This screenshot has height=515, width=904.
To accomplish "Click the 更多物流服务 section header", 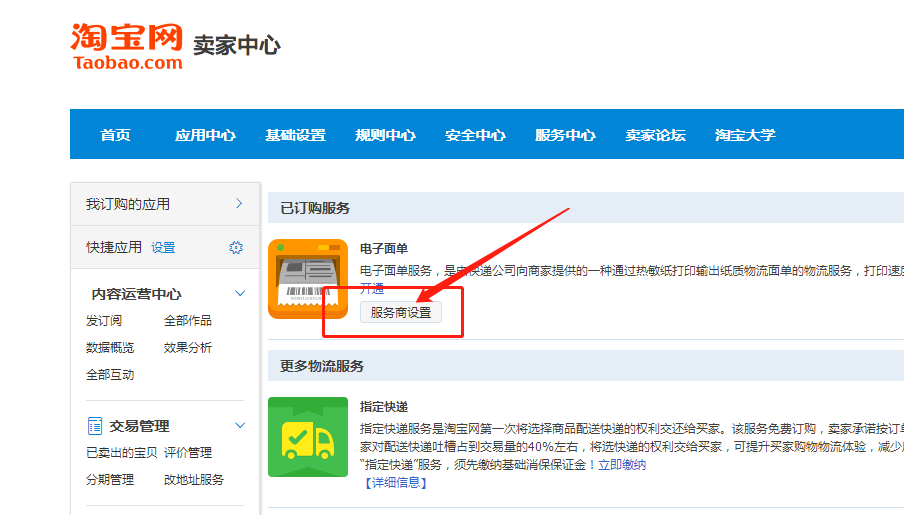I will click(322, 366).
